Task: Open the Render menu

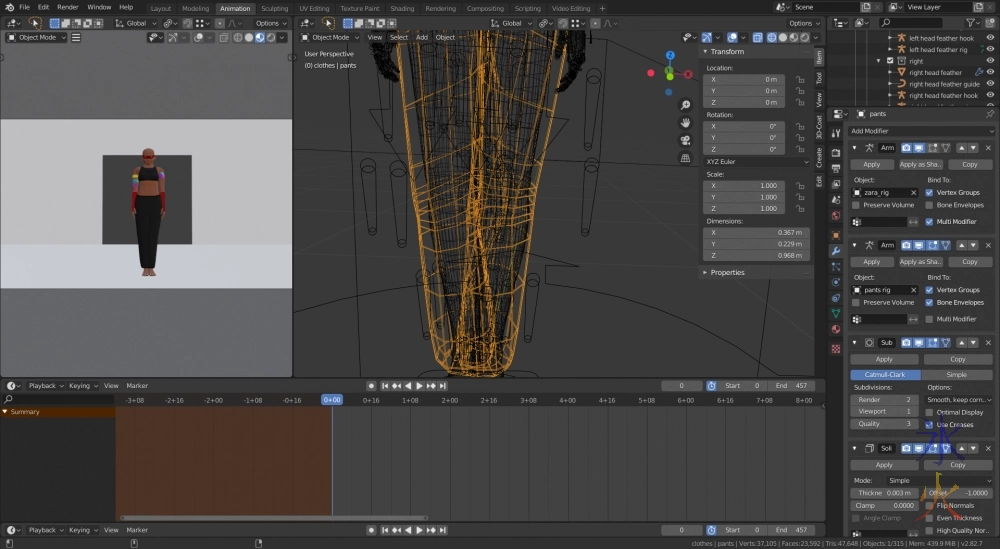Action: point(67,7)
